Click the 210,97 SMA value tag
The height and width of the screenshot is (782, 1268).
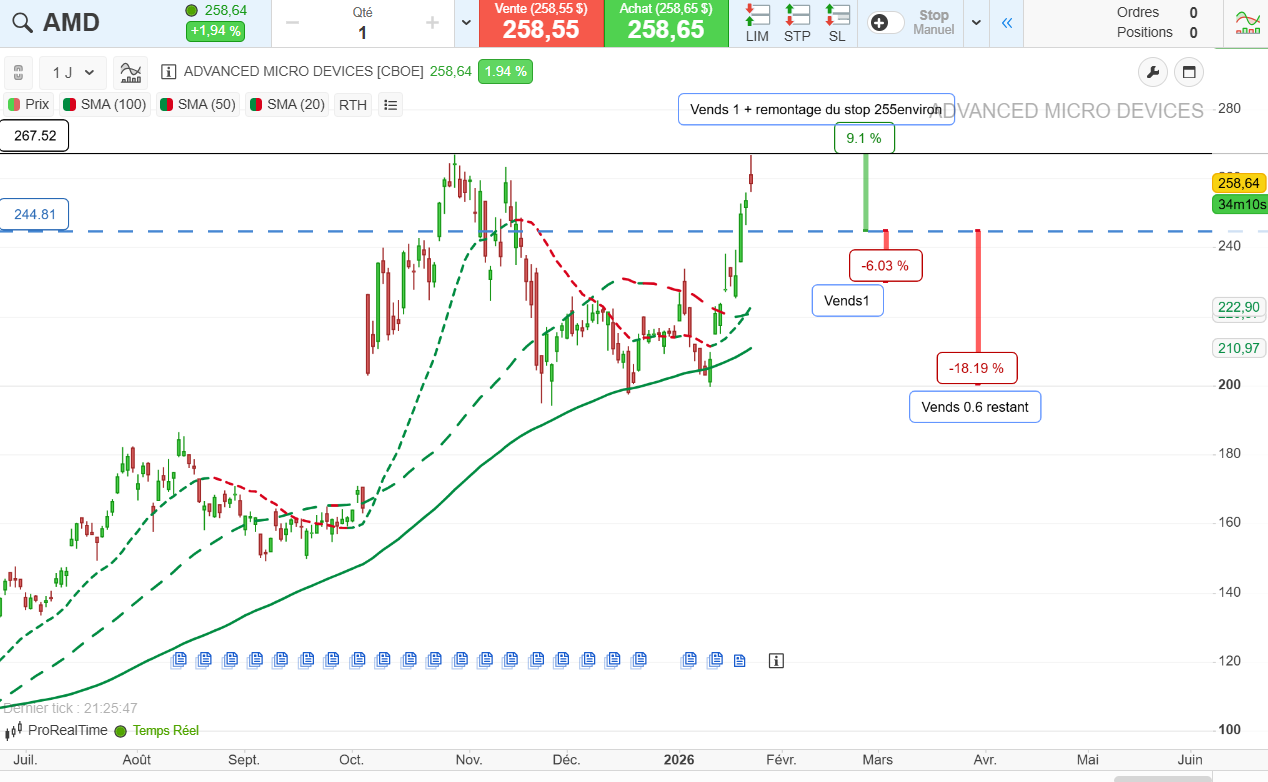click(1239, 348)
